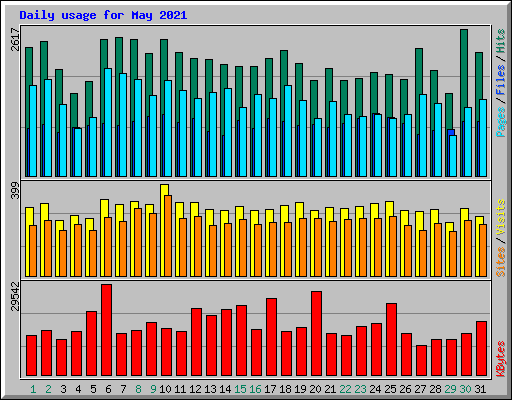The height and width of the screenshot is (400, 512).
Task: Click the "KBytes" legend label
Action: (500, 359)
